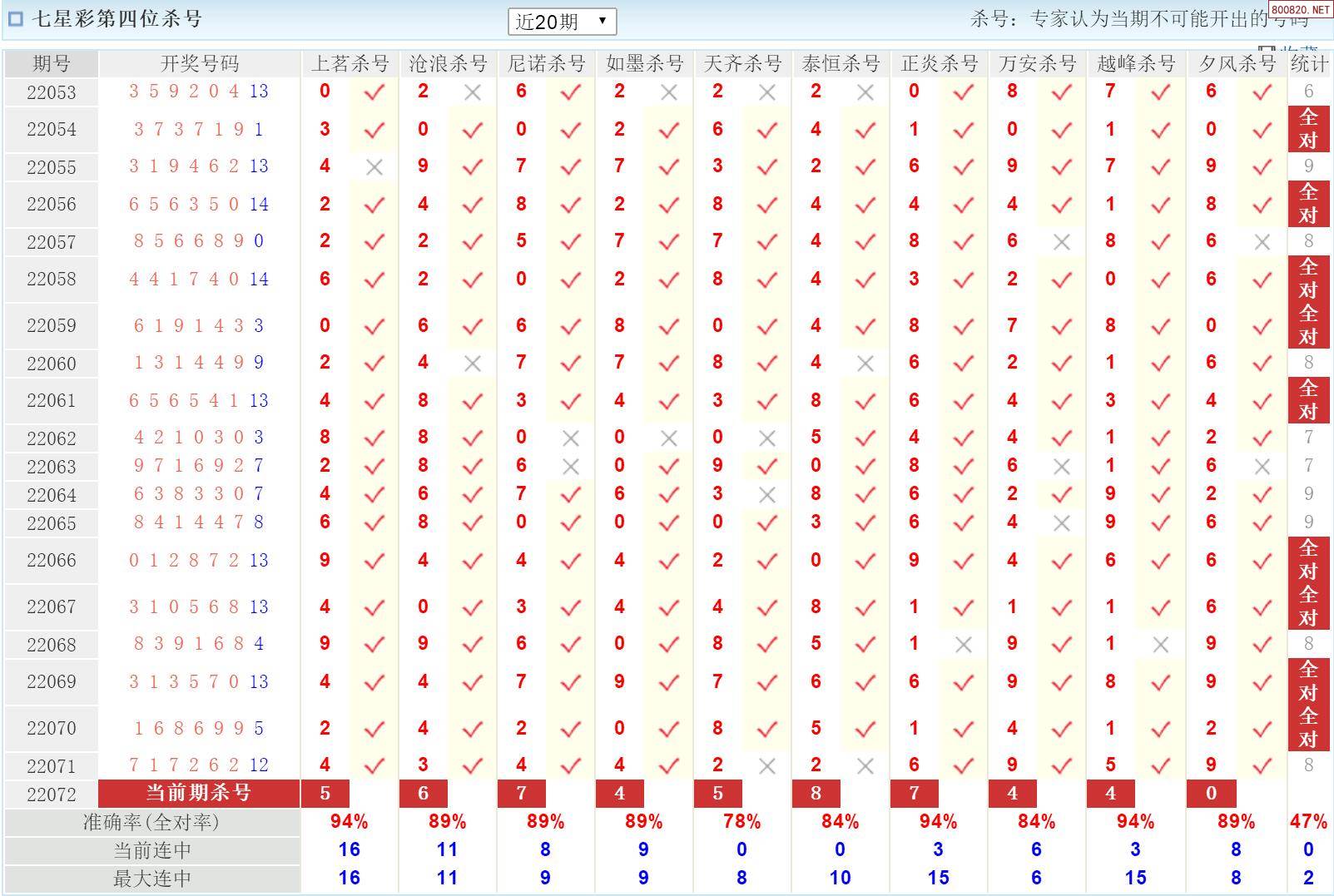Click the X mark for 上茗杀号 in row 22055

click(374, 167)
